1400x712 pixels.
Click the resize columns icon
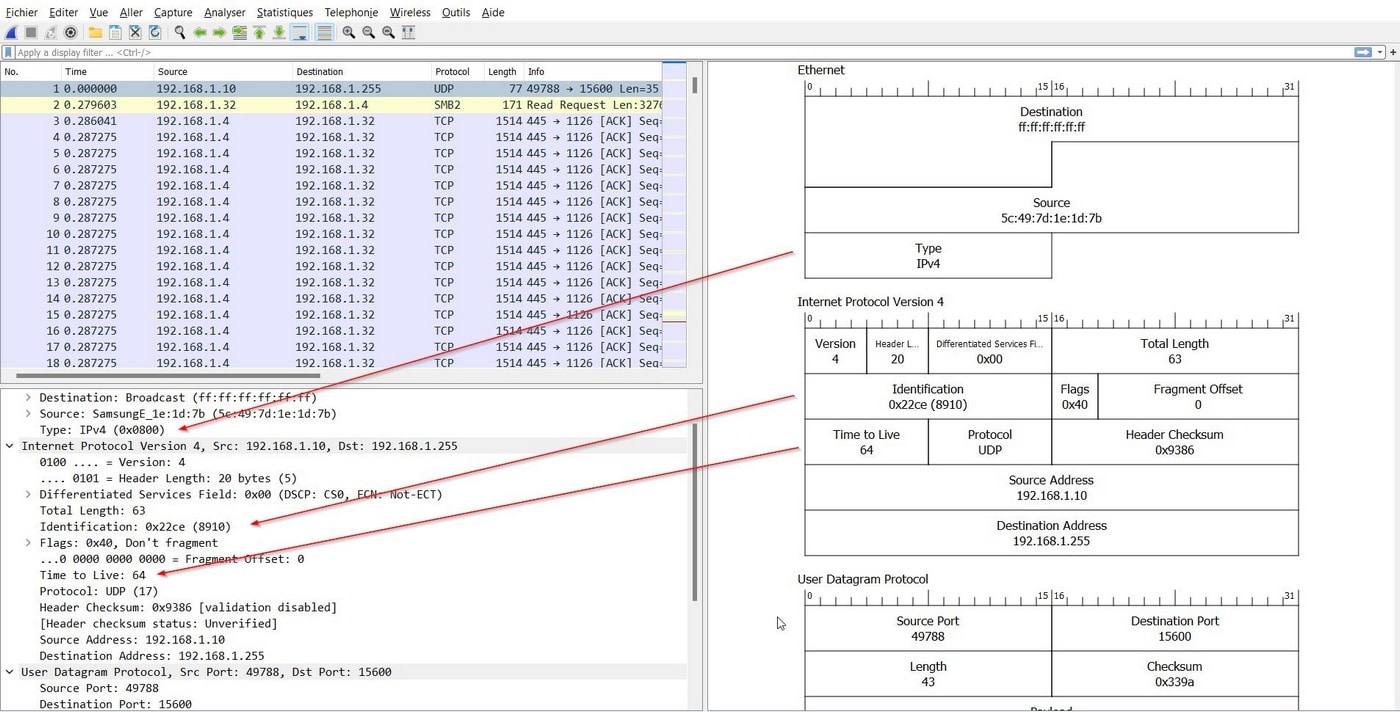(408, 33)
